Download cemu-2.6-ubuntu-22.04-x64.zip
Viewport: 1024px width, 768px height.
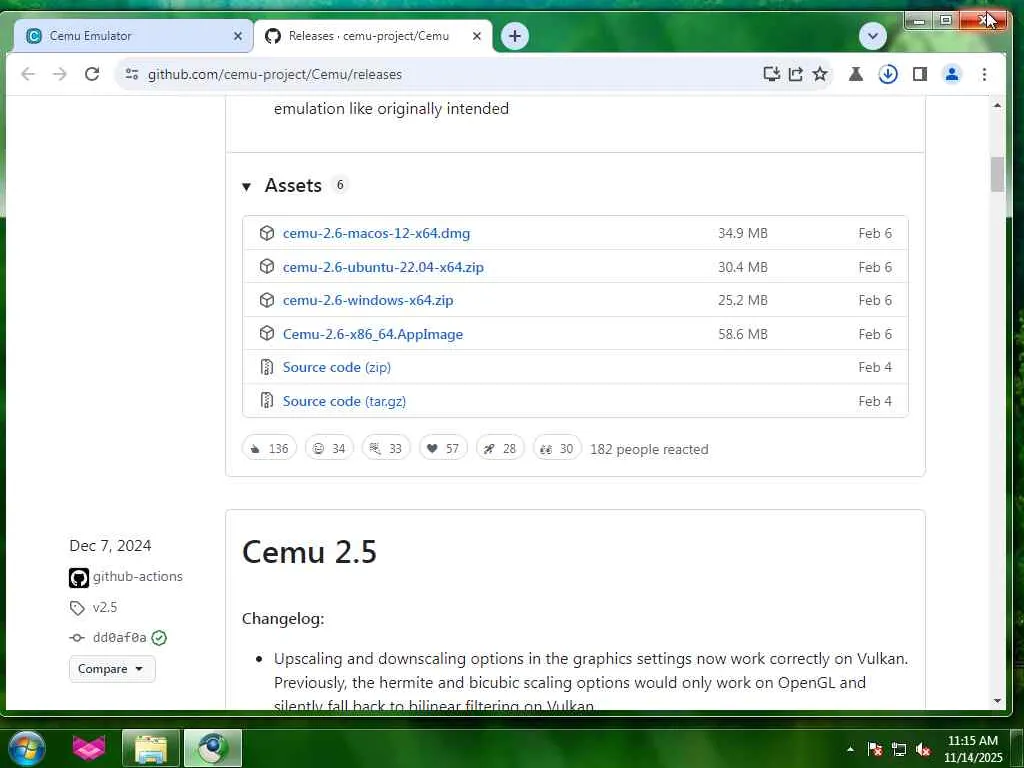(x=383, y=267)
